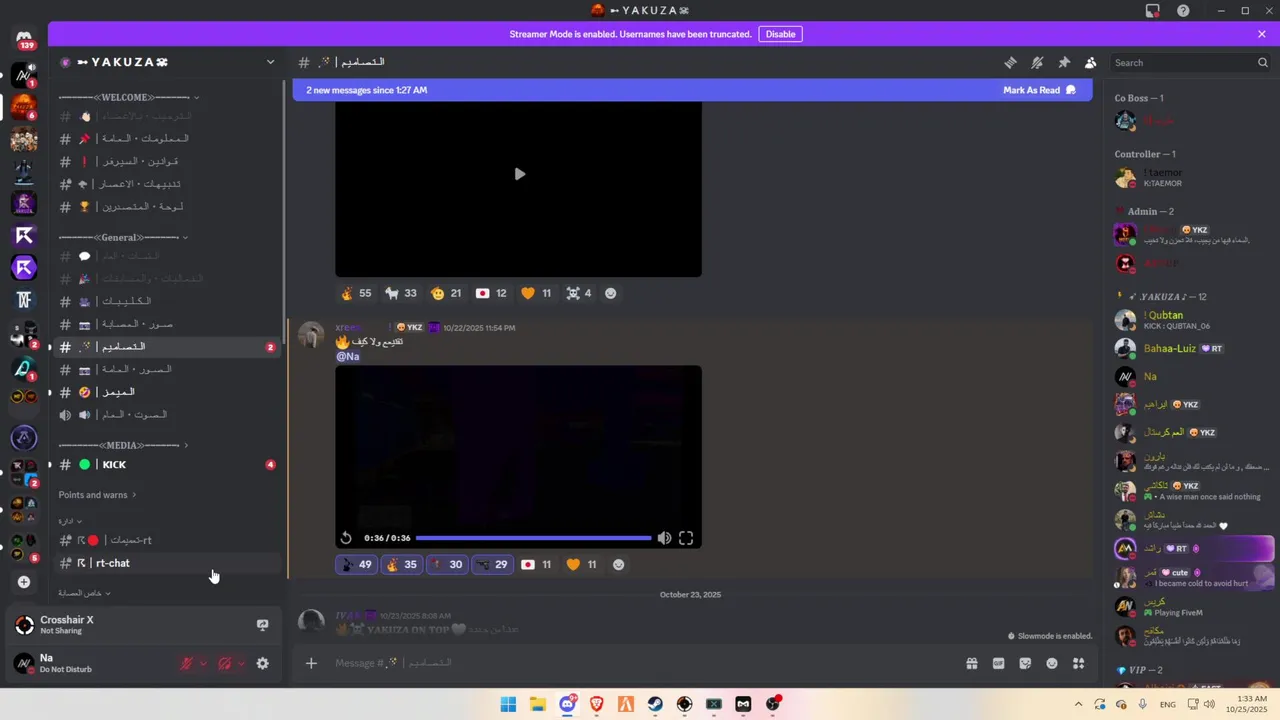Open Steam from taskbar
This screenshot has height=720, width=1280.
tap(656, 704)
